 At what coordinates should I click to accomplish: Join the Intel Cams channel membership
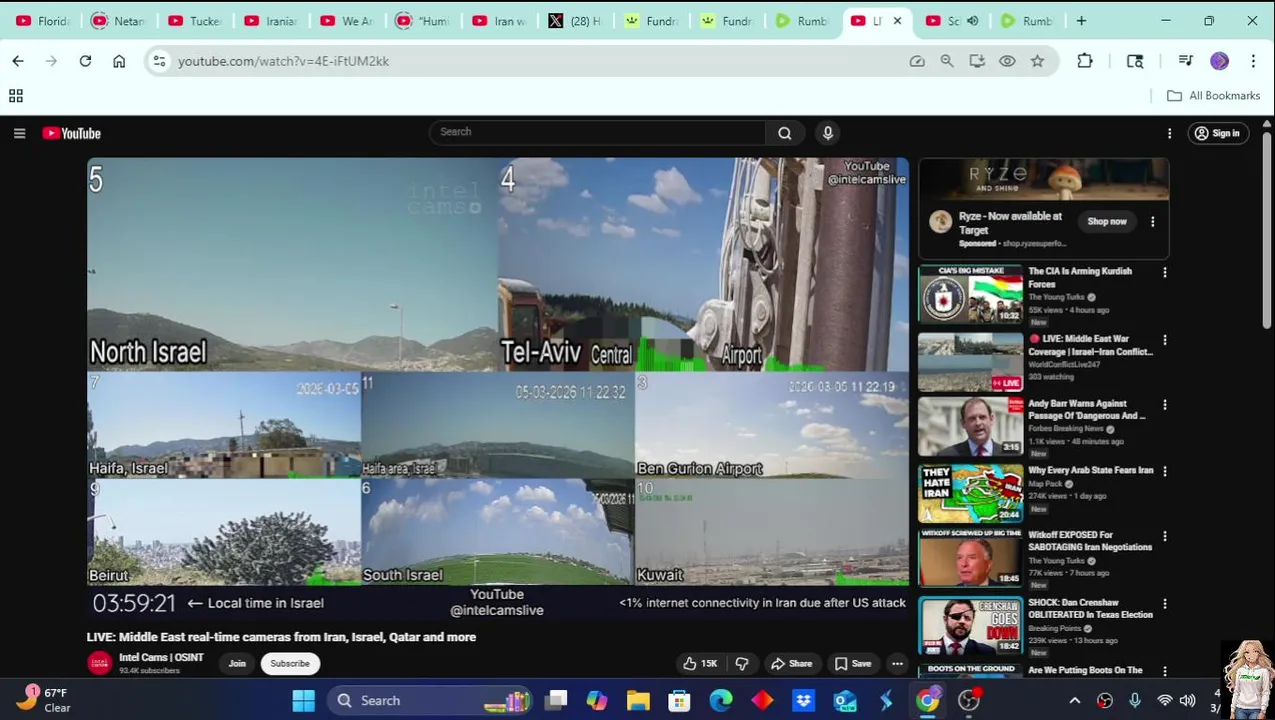pos(237,664)
